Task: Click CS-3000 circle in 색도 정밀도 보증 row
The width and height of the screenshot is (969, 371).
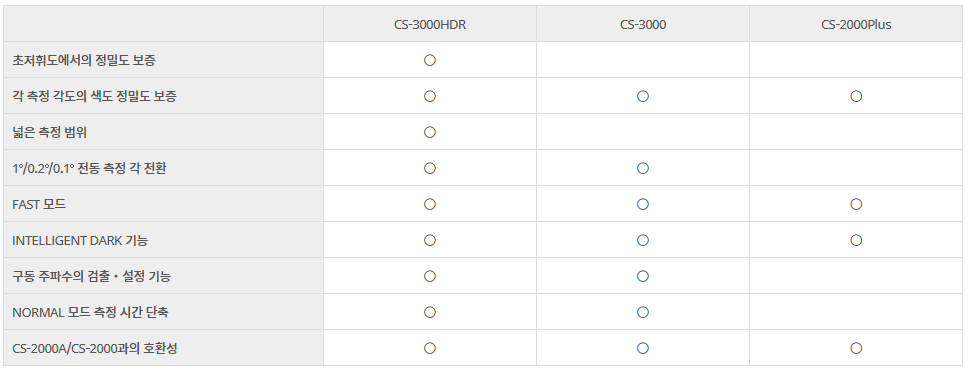Action: [643, 96]
